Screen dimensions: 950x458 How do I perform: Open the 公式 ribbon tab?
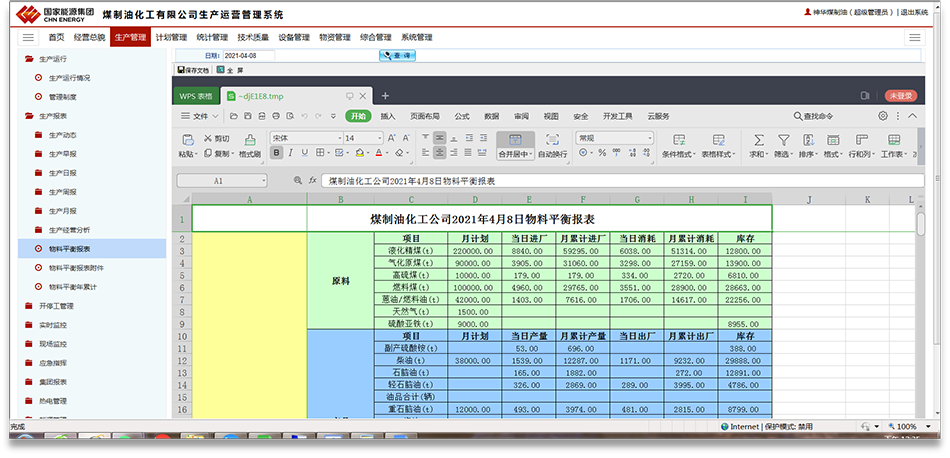462,116
